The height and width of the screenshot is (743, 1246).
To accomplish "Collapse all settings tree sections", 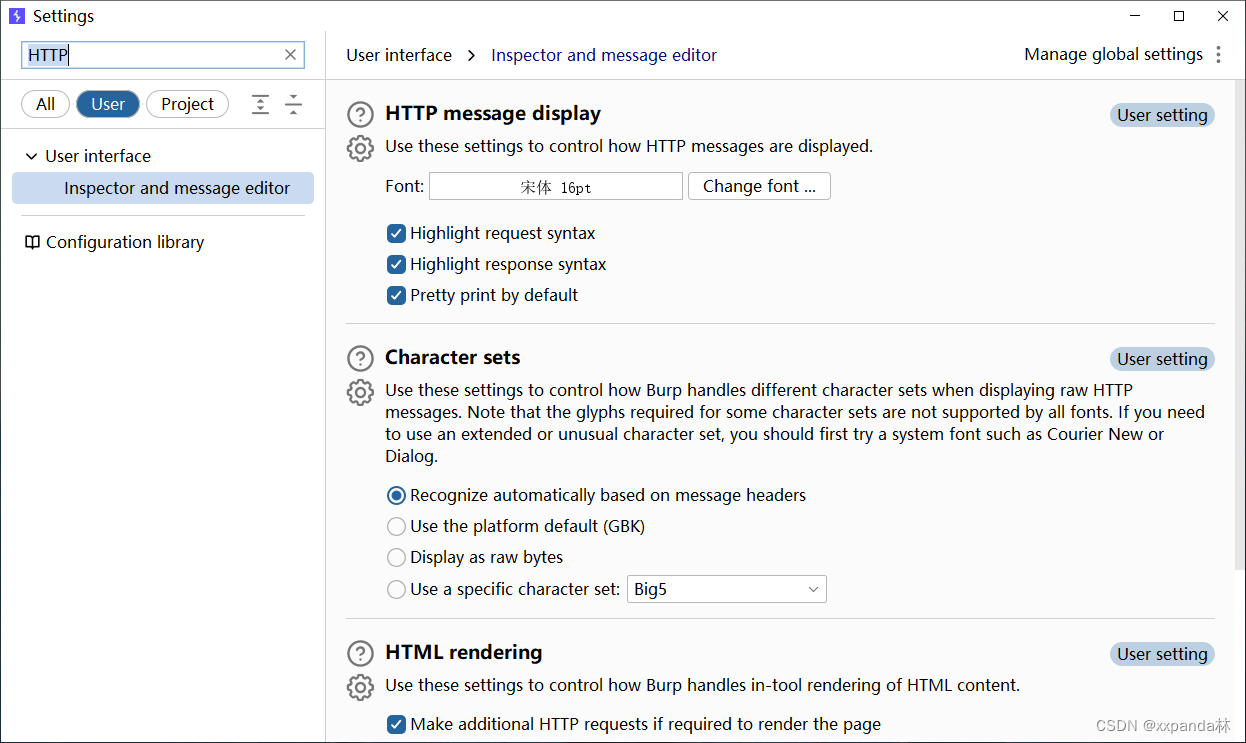I will click(x=293, y=104).
